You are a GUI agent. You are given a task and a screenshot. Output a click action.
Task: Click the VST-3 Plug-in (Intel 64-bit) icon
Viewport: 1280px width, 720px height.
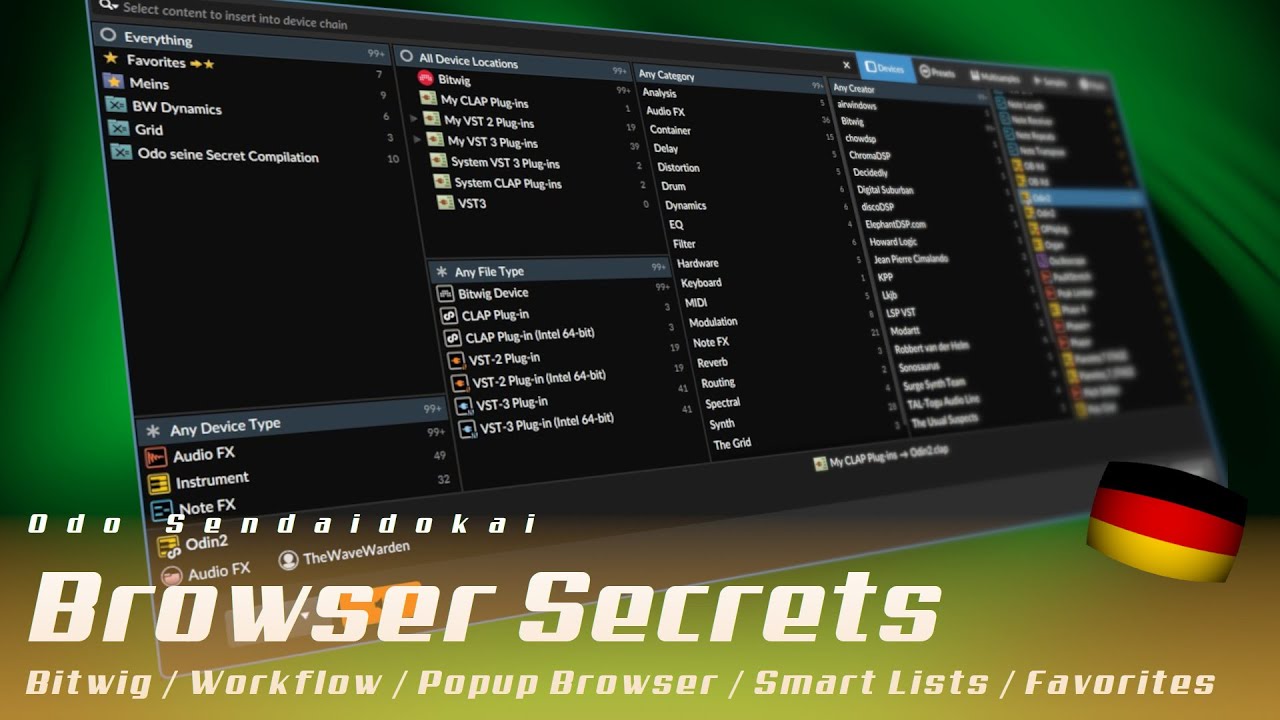(468, 430)
